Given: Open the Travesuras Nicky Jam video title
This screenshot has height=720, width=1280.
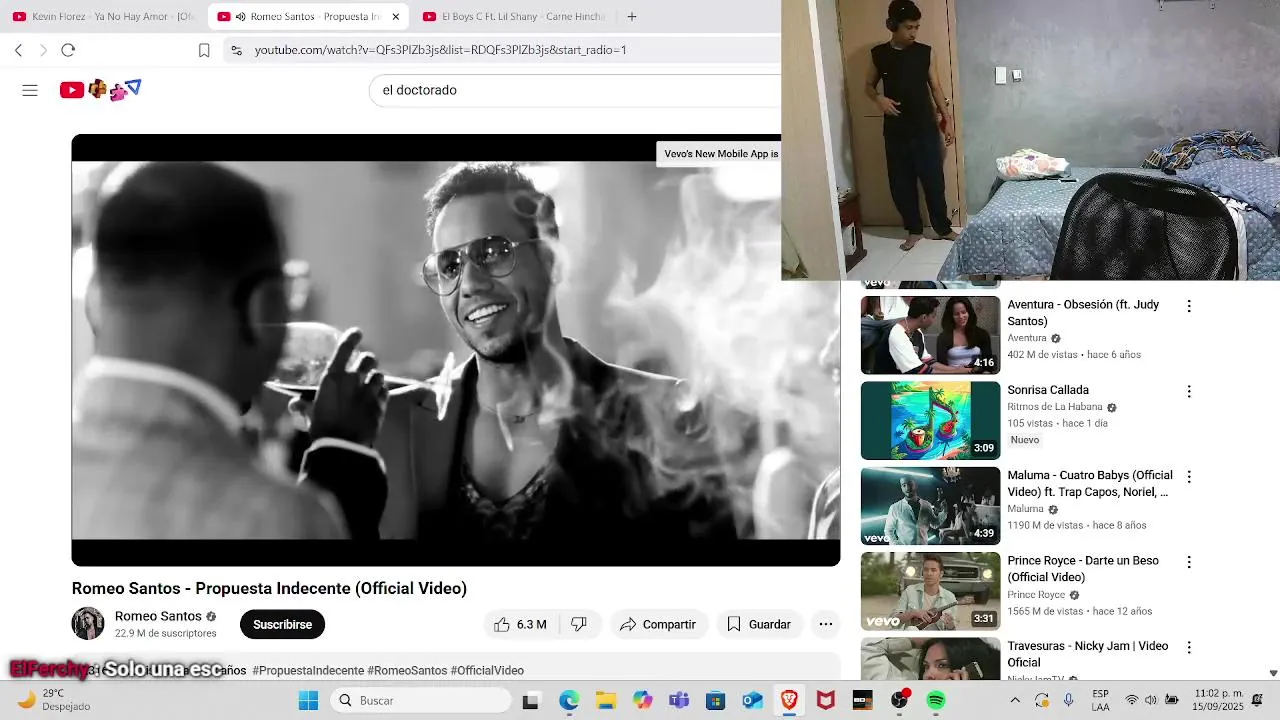Looking at the screenshot, I should [x=1088, y=654].
